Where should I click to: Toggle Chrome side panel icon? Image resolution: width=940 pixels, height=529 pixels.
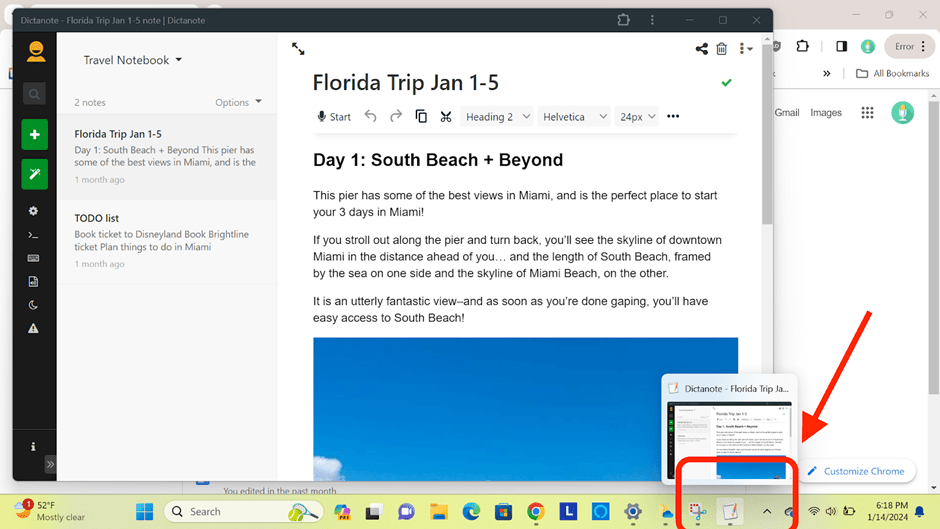(x=842, y=46)
